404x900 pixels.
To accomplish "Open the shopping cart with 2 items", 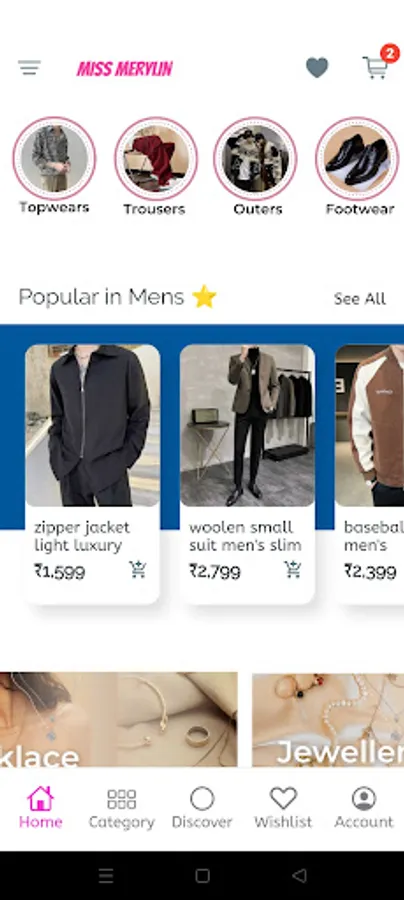I will point(378,63).
